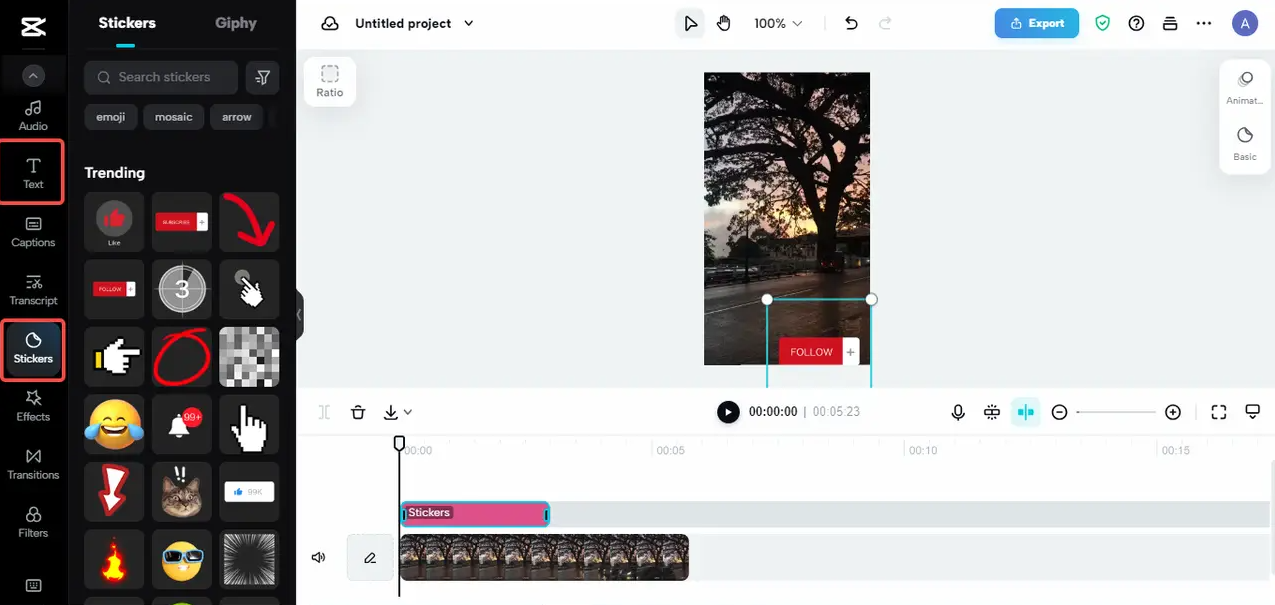
Task: Open cloud storage icon beside project name
Action: (330, 23)
